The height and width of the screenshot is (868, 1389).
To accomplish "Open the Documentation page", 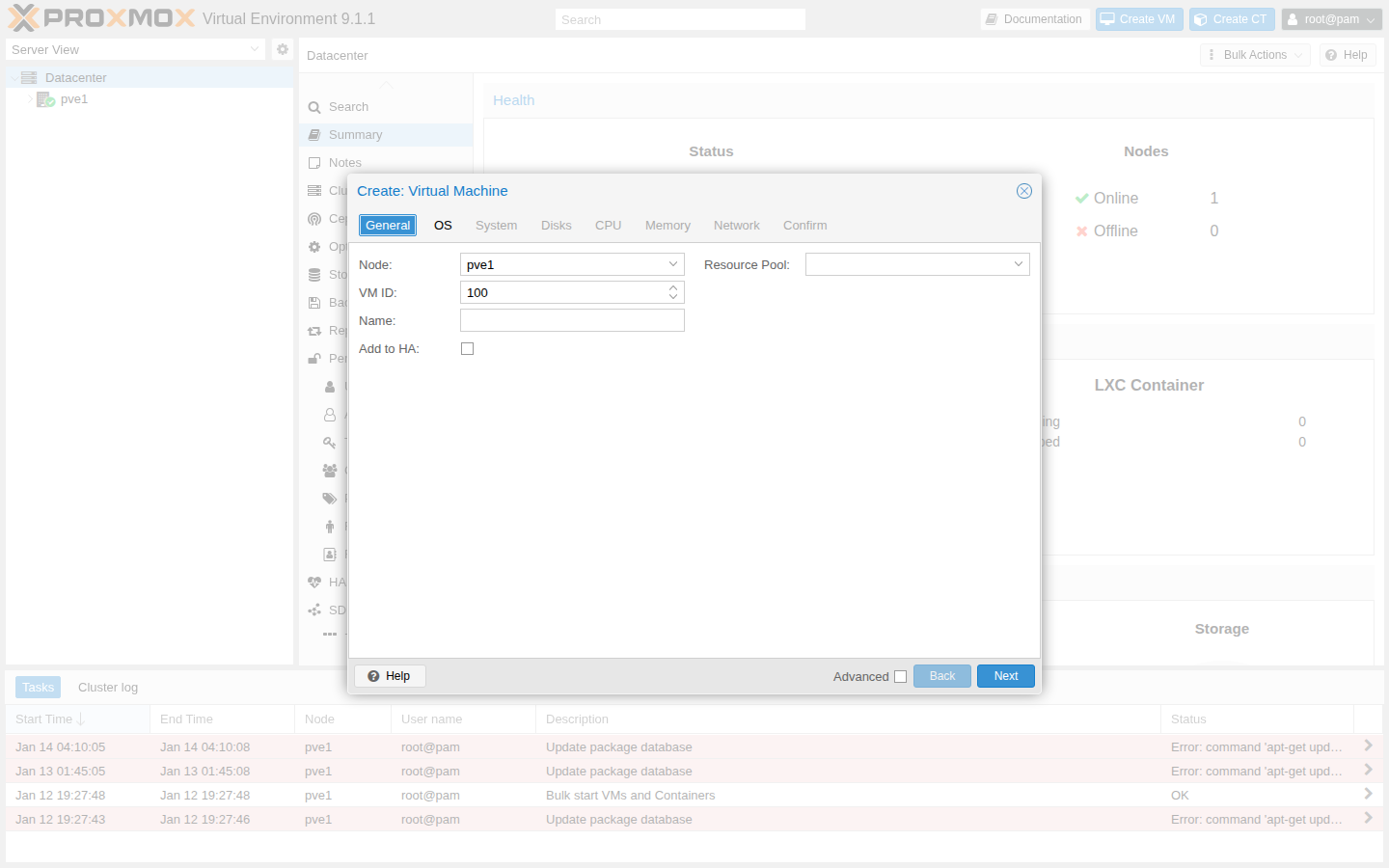I will click(1035, 18).
